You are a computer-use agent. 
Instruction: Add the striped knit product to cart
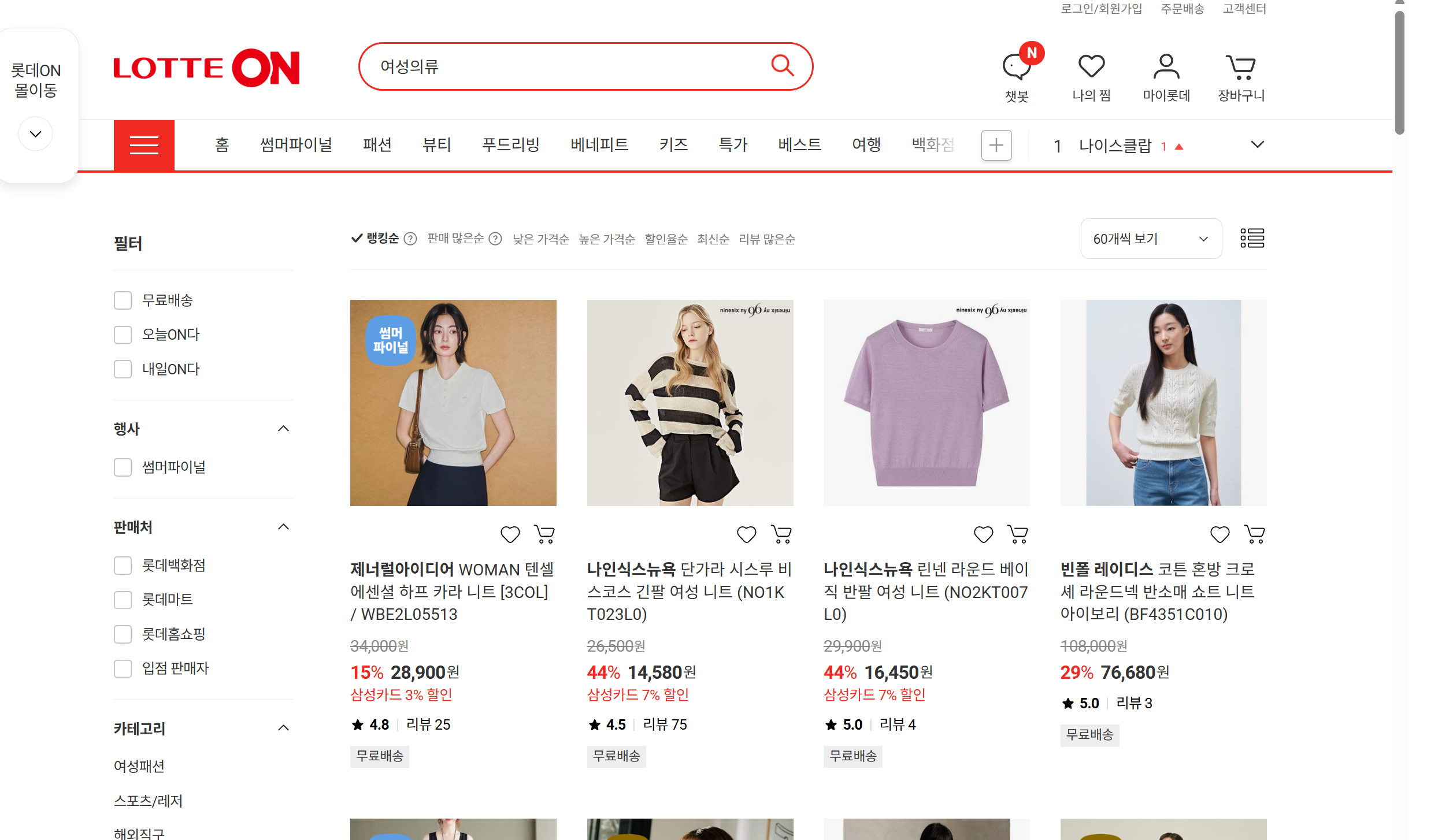(781, 534)
